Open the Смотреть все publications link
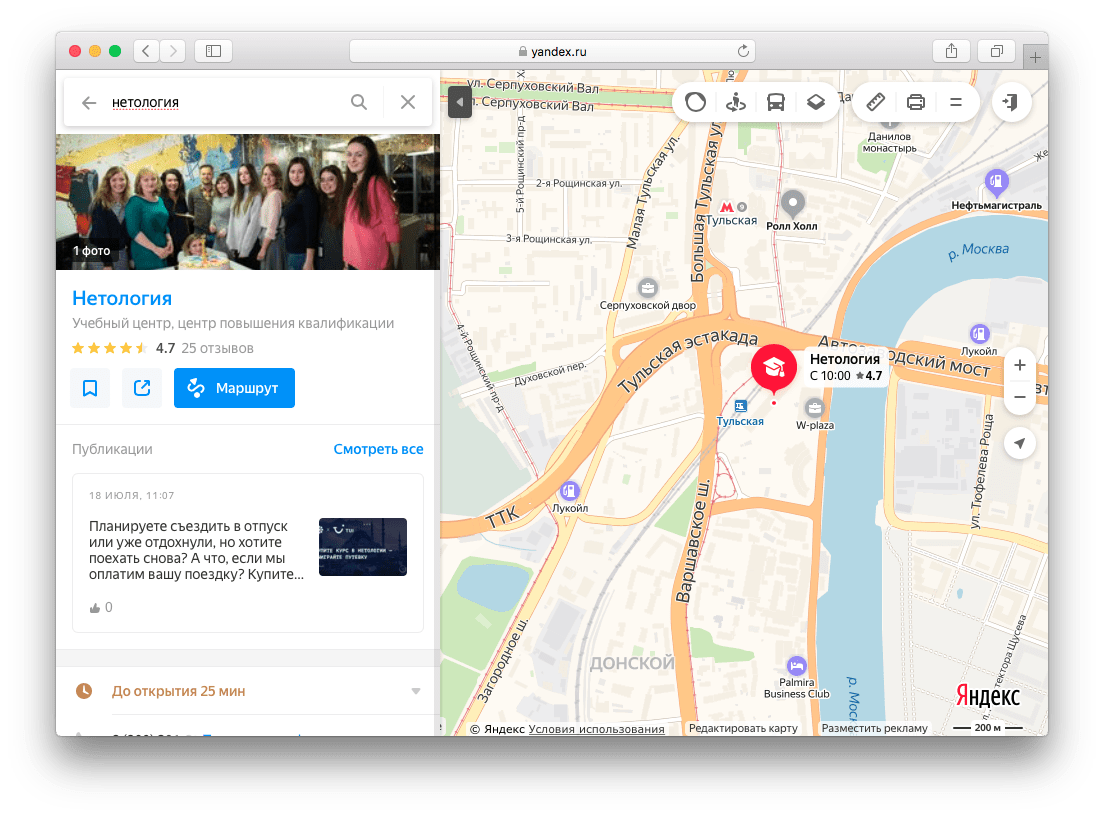Screen dimensions: 1104x816 point(378,449)
